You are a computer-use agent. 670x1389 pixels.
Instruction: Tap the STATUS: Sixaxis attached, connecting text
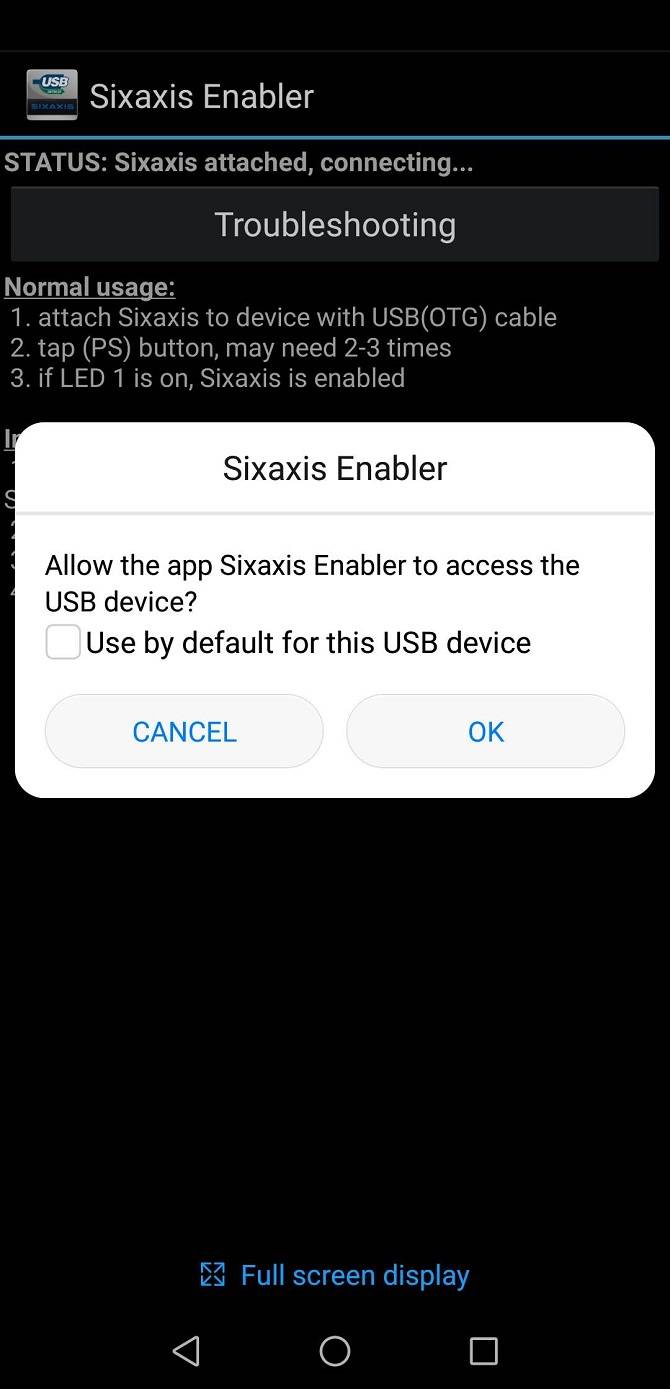pyautogui.click(x=239, y=162)
